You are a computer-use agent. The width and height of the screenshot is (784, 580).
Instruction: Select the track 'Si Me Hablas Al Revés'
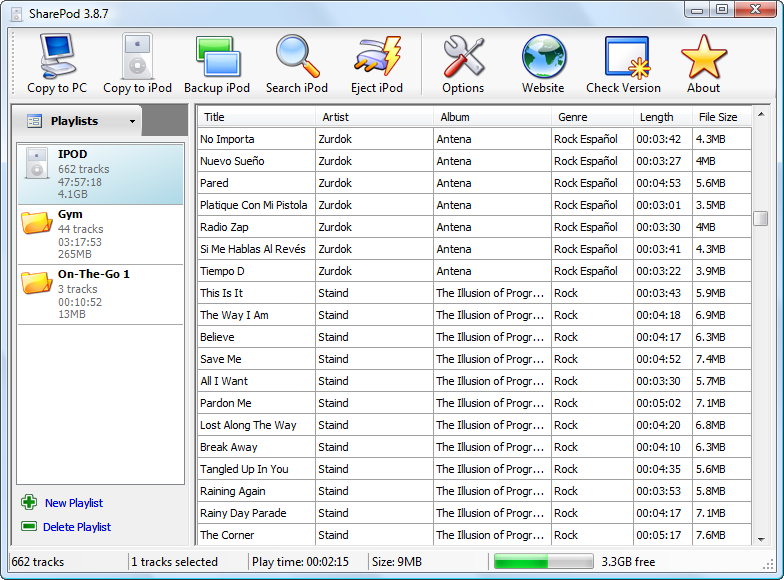474,249
